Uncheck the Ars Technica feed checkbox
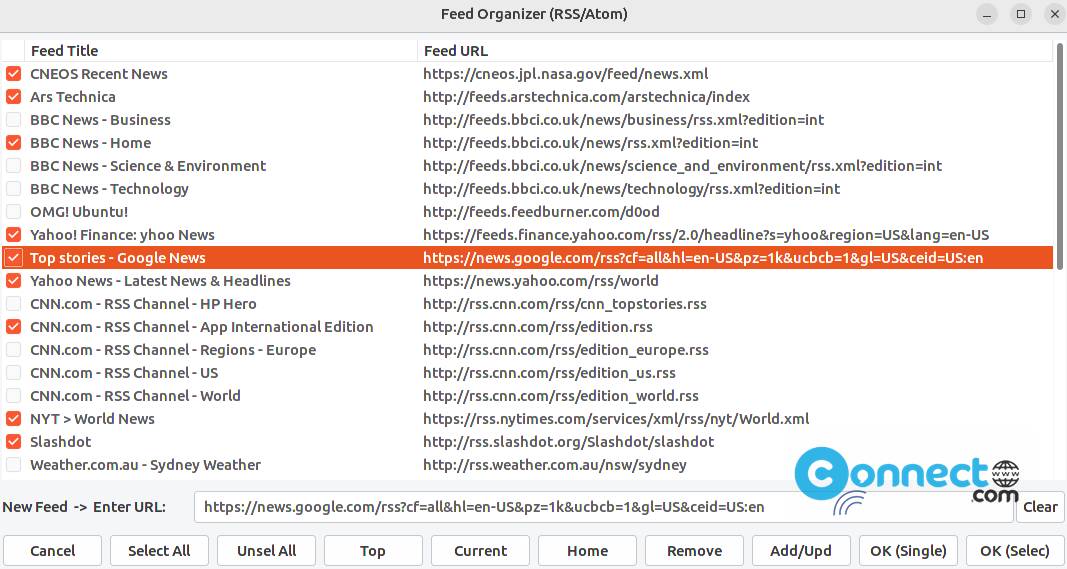This screenshot has width=1067, height=569. pos(14,97)
